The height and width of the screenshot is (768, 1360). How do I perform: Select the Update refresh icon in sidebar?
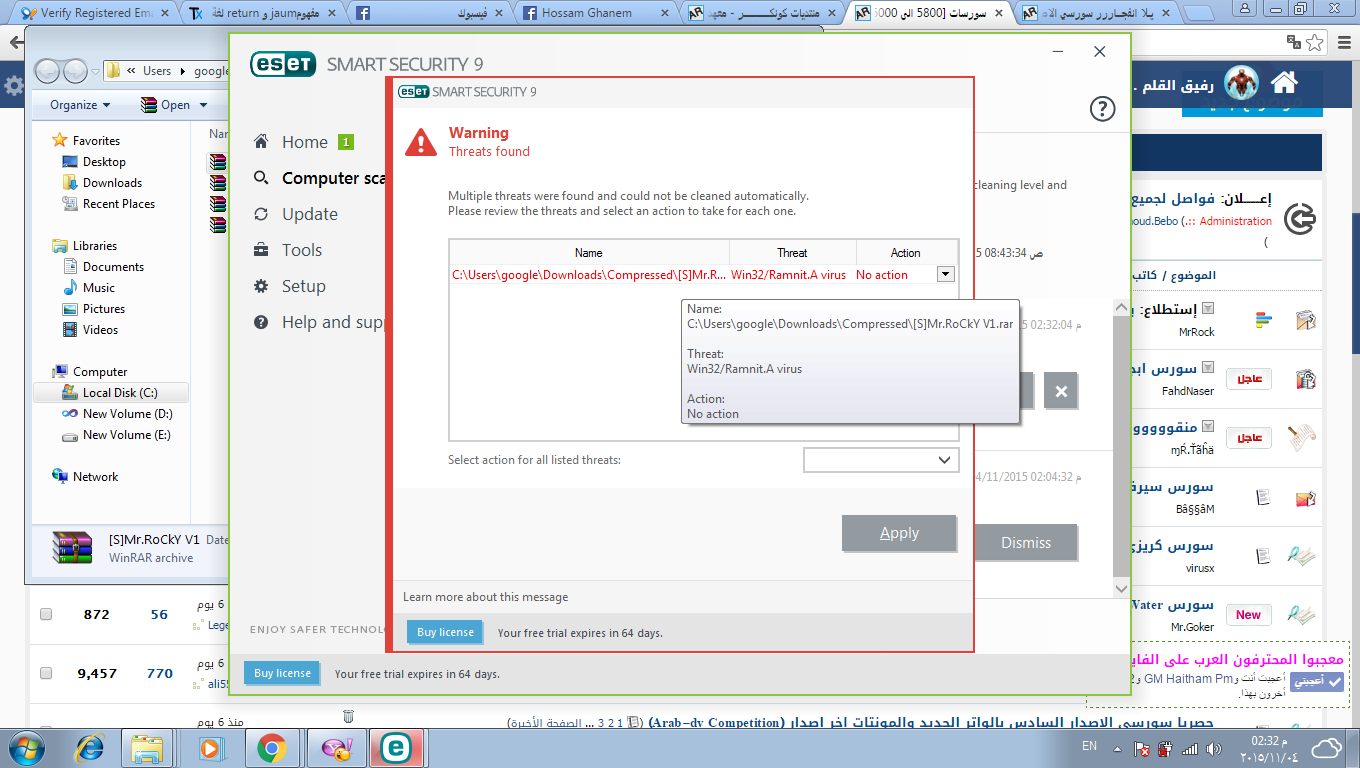(262, 214)
